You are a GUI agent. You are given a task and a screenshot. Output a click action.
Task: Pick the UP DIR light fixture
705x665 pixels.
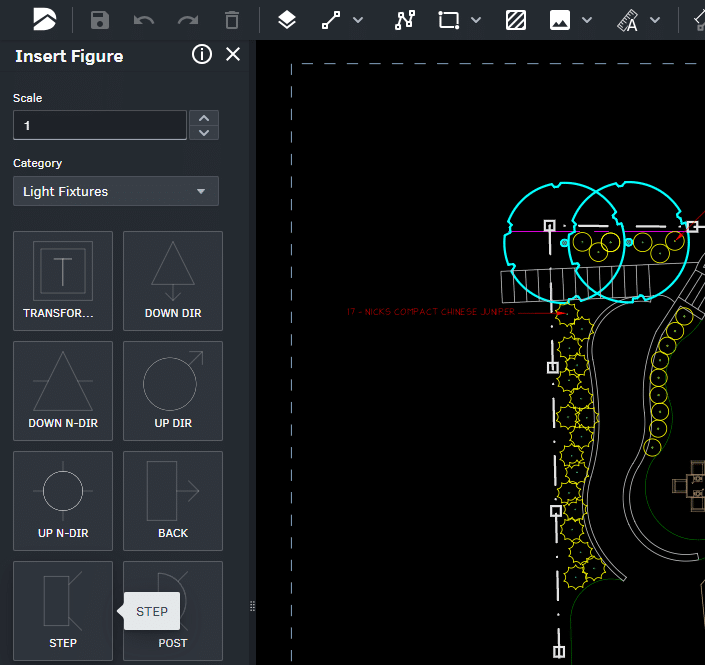173,391
